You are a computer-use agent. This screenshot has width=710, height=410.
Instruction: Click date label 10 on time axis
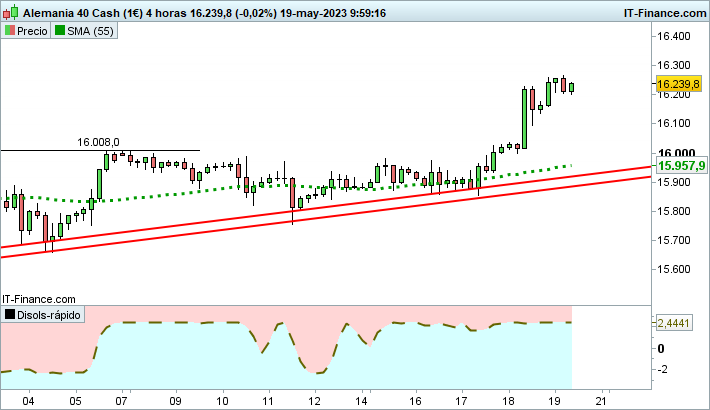[x=222, y=401]
